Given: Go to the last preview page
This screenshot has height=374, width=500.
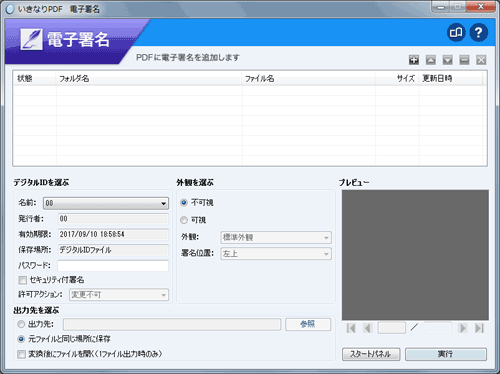Looking at the screenshot, I should [479, 328].
